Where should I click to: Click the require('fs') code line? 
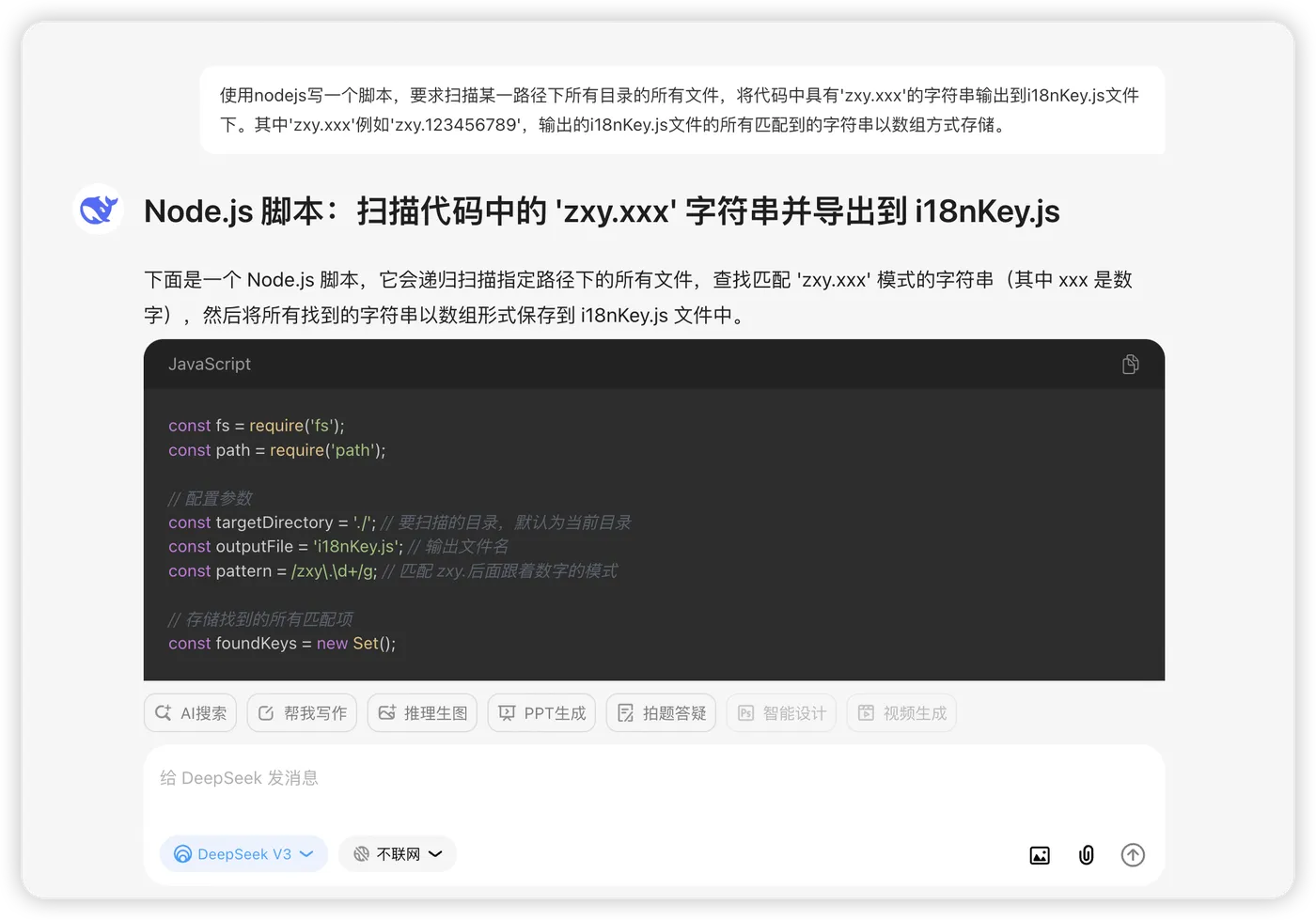pos(257,426)
